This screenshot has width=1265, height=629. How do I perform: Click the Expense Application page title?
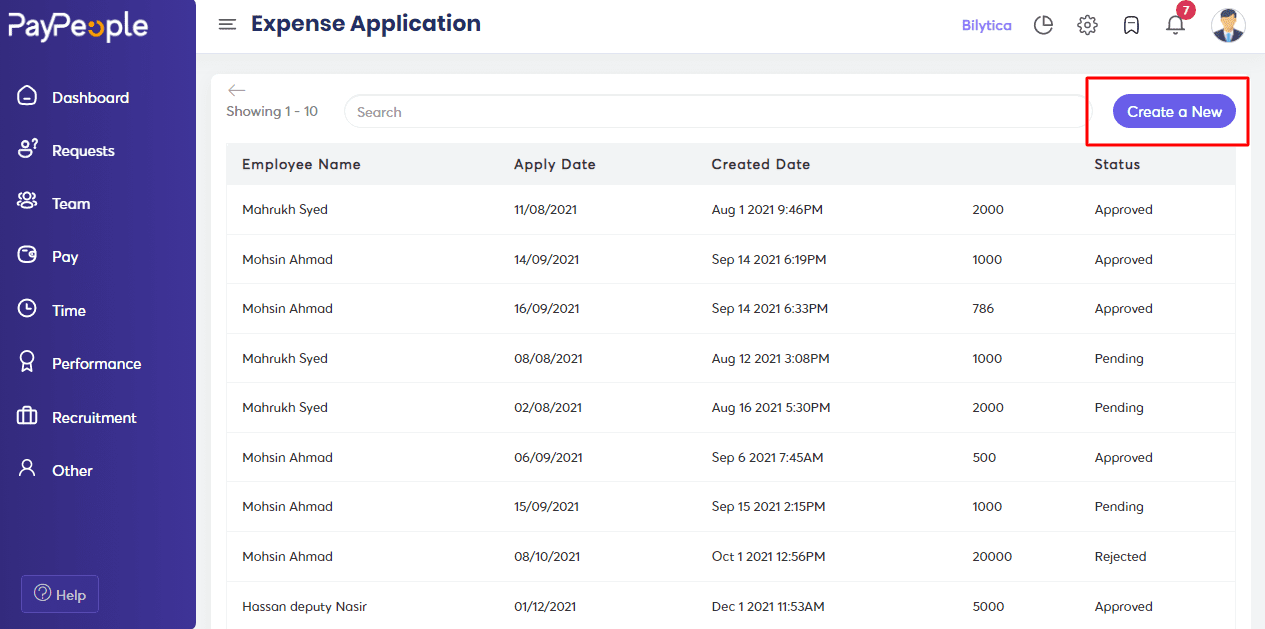point(366,24)
